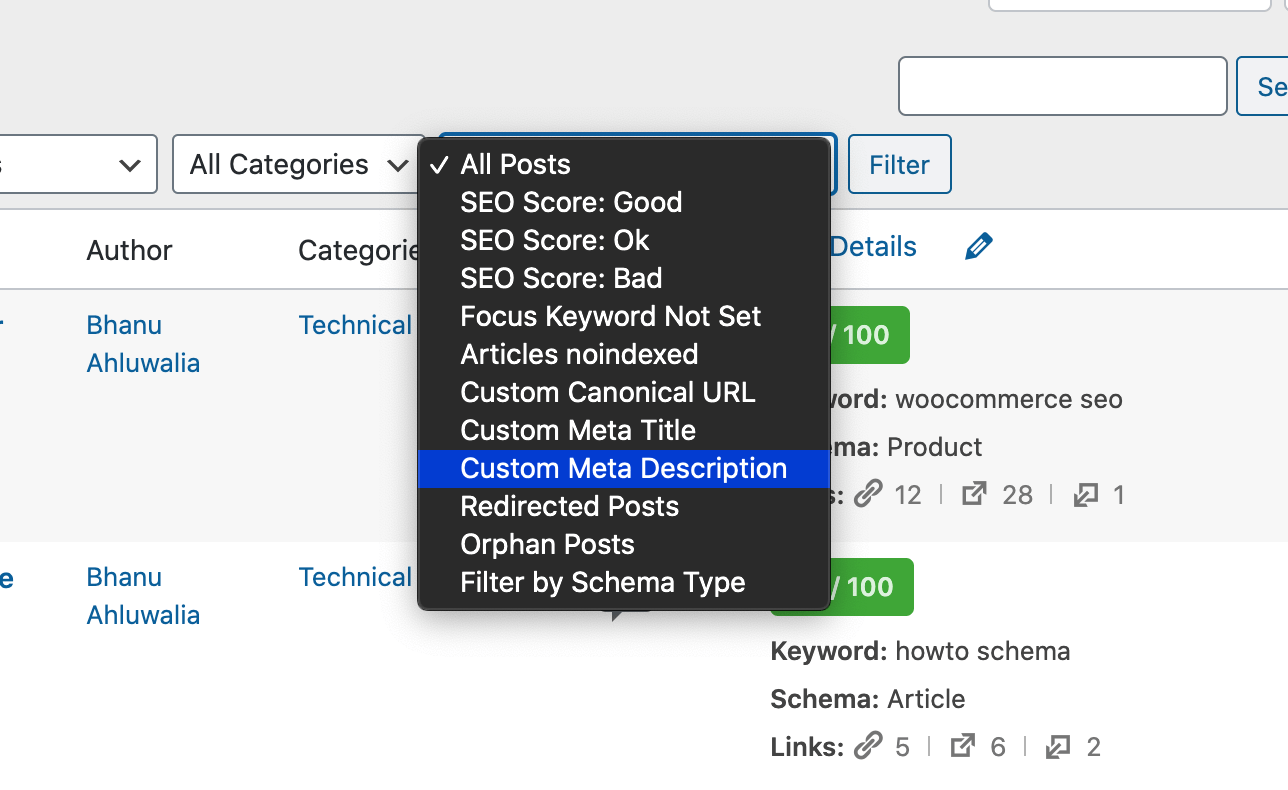Screen dimensions: 1288x790
Task: Click the search input field at top right
Action: [x=1062, y=86]
